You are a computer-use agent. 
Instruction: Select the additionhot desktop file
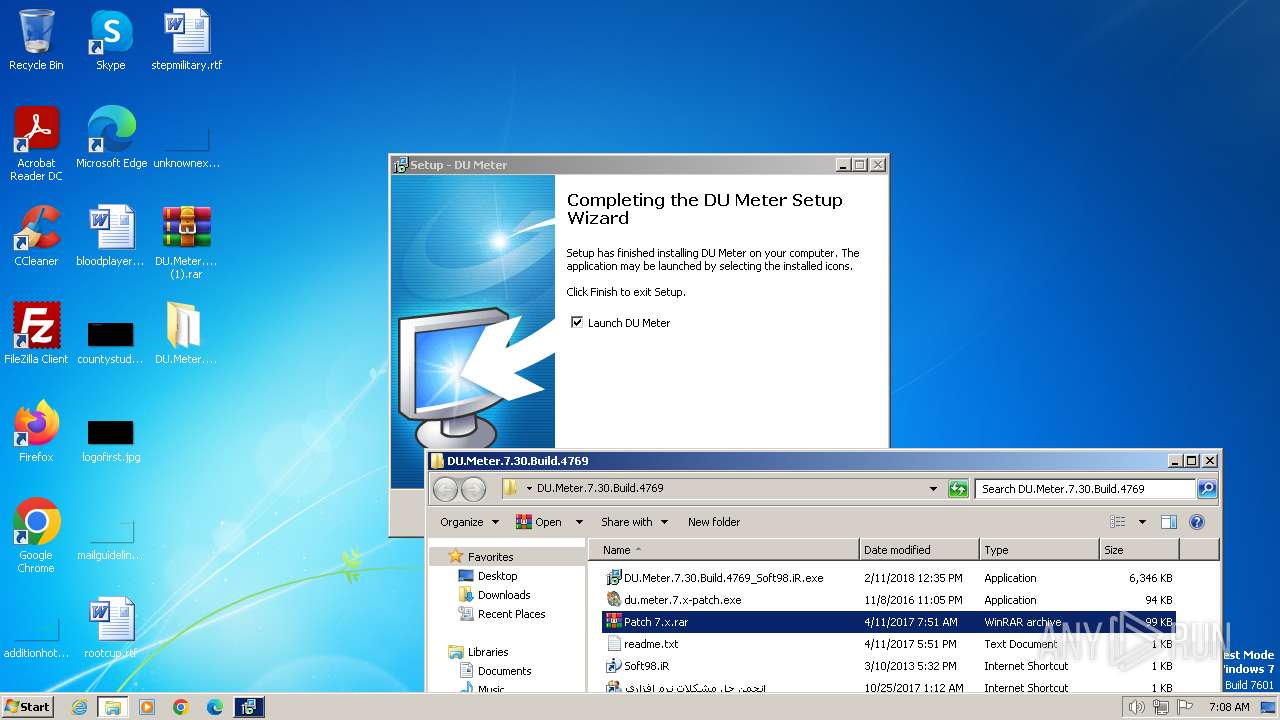coord(36,638)
